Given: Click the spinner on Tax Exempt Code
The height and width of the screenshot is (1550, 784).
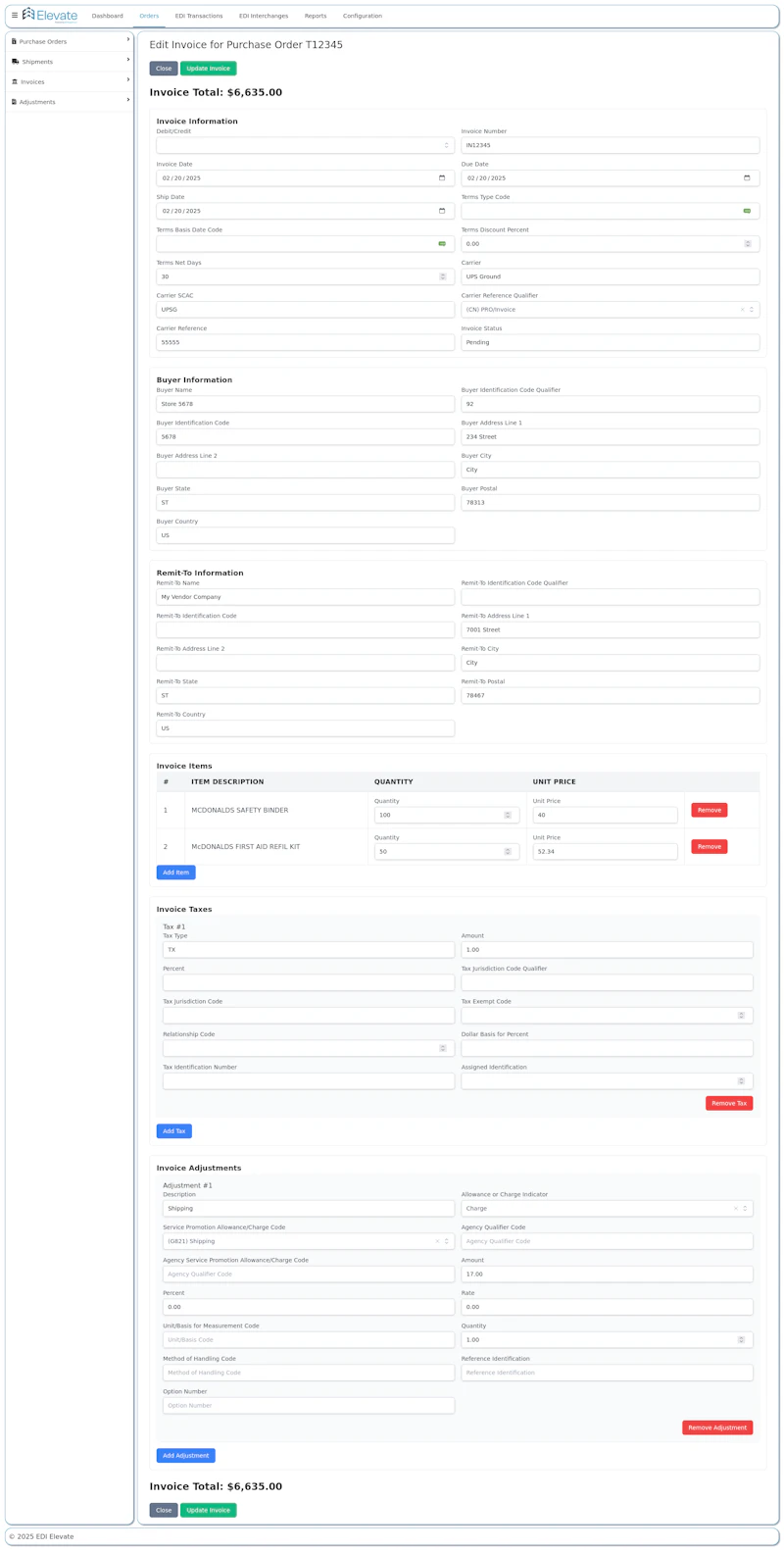Looking at the screenshot, I should coord(741,1016).
